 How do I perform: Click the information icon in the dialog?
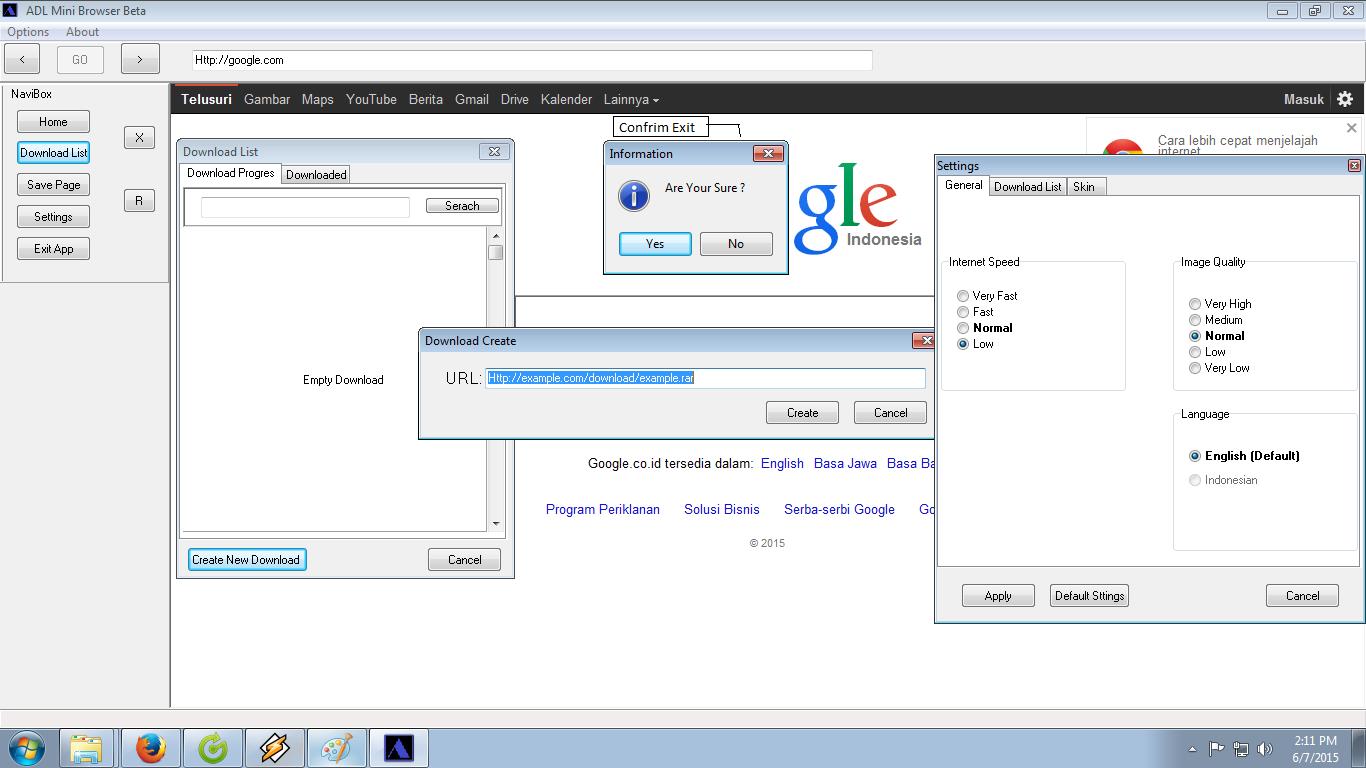pyautogui.click(x=634, y=195)
